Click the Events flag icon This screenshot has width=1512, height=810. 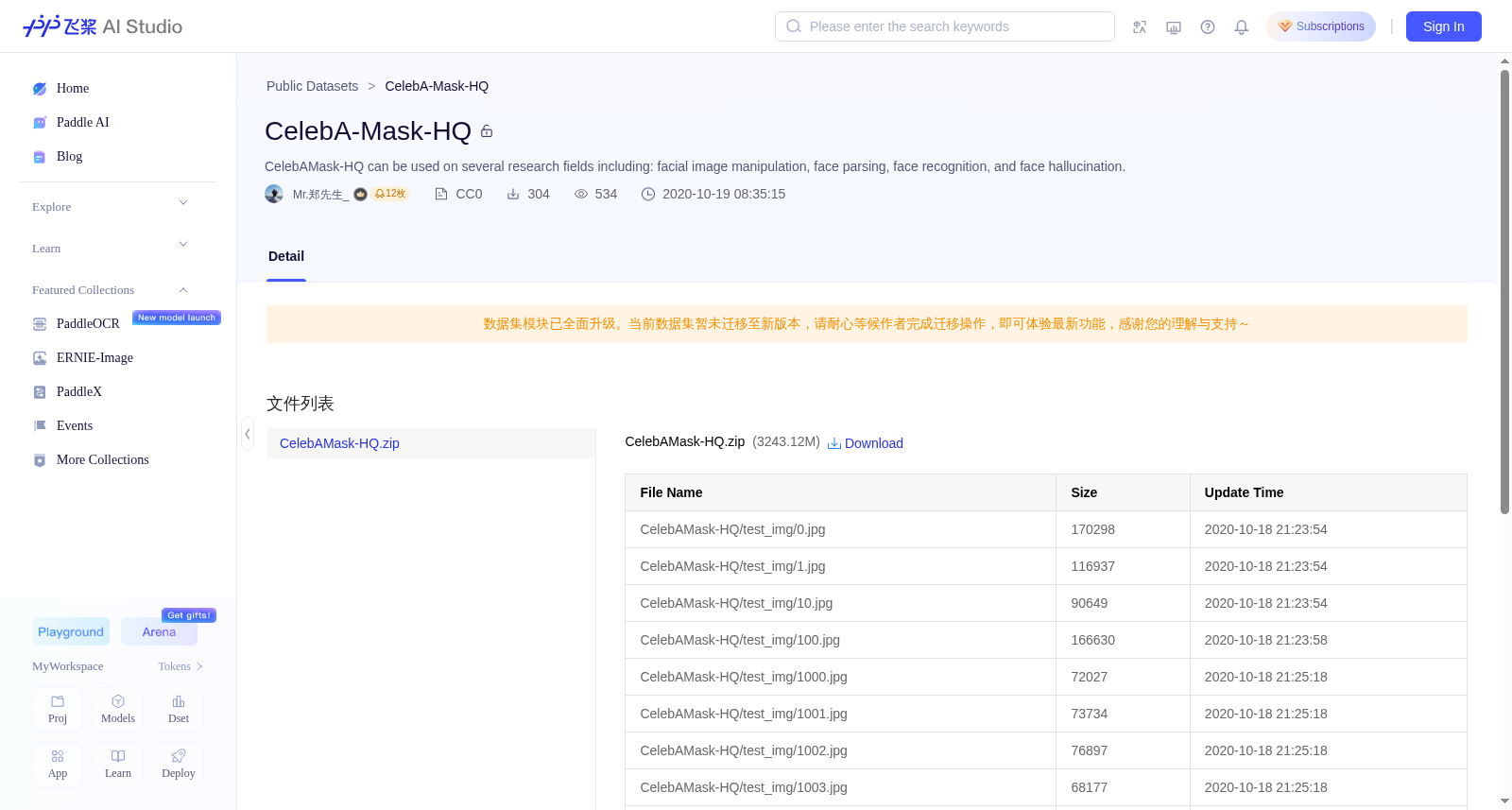point(40,426)
